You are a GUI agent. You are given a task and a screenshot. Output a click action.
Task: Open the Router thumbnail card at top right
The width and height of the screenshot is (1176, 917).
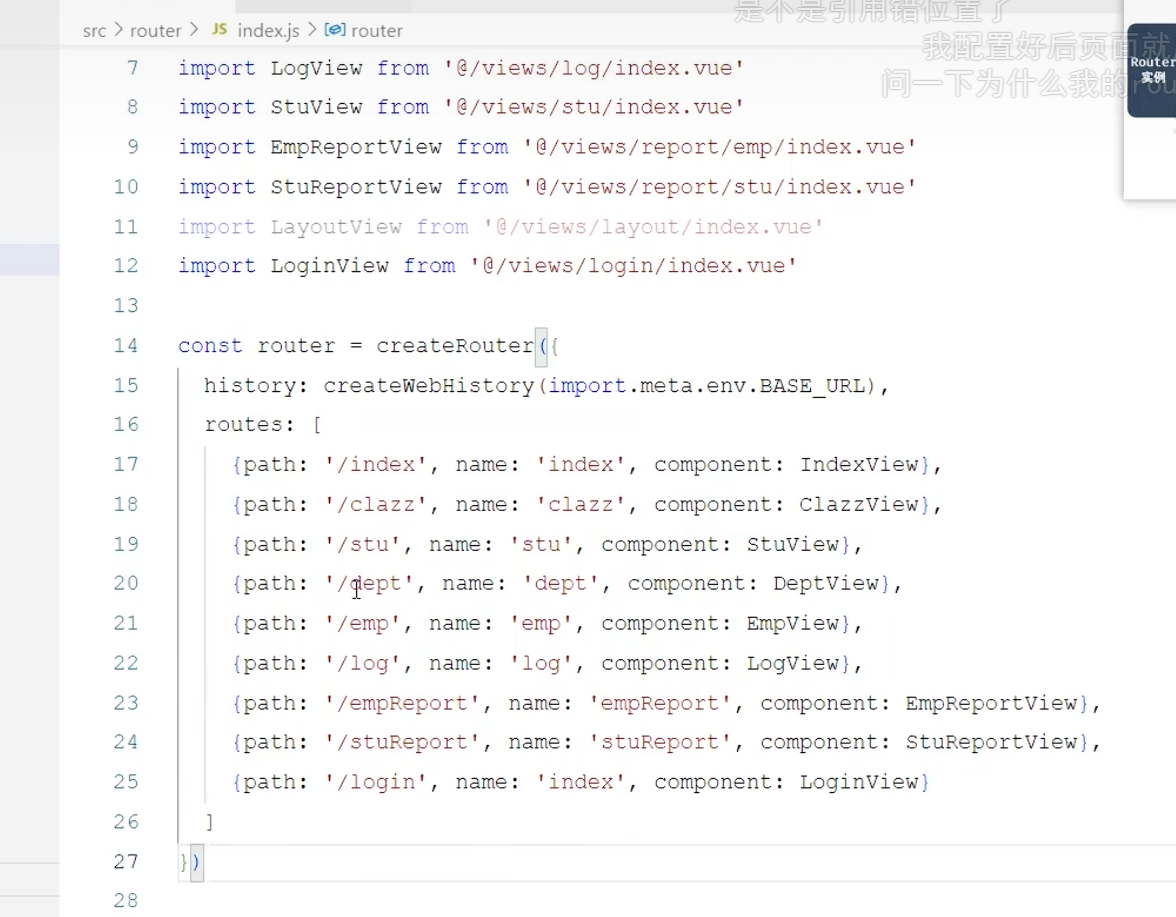pyautogui.click(x=1152, y=70)
